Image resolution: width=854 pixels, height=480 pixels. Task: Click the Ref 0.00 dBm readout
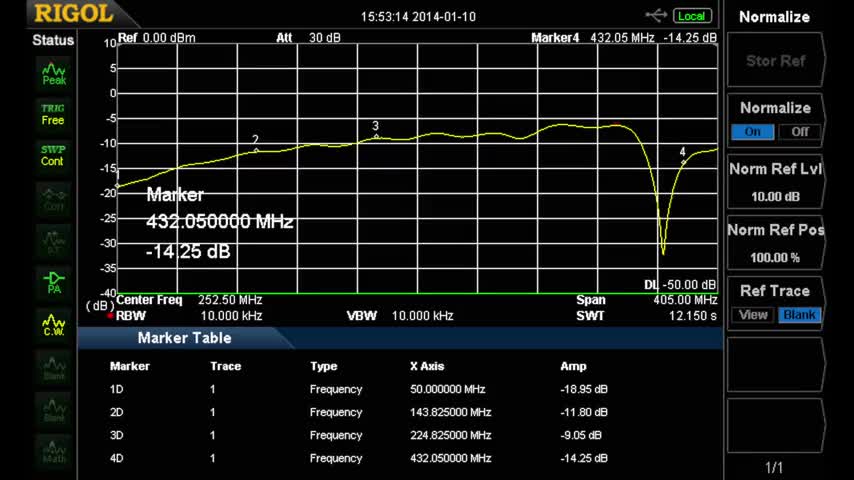click(x=157, y=38)
